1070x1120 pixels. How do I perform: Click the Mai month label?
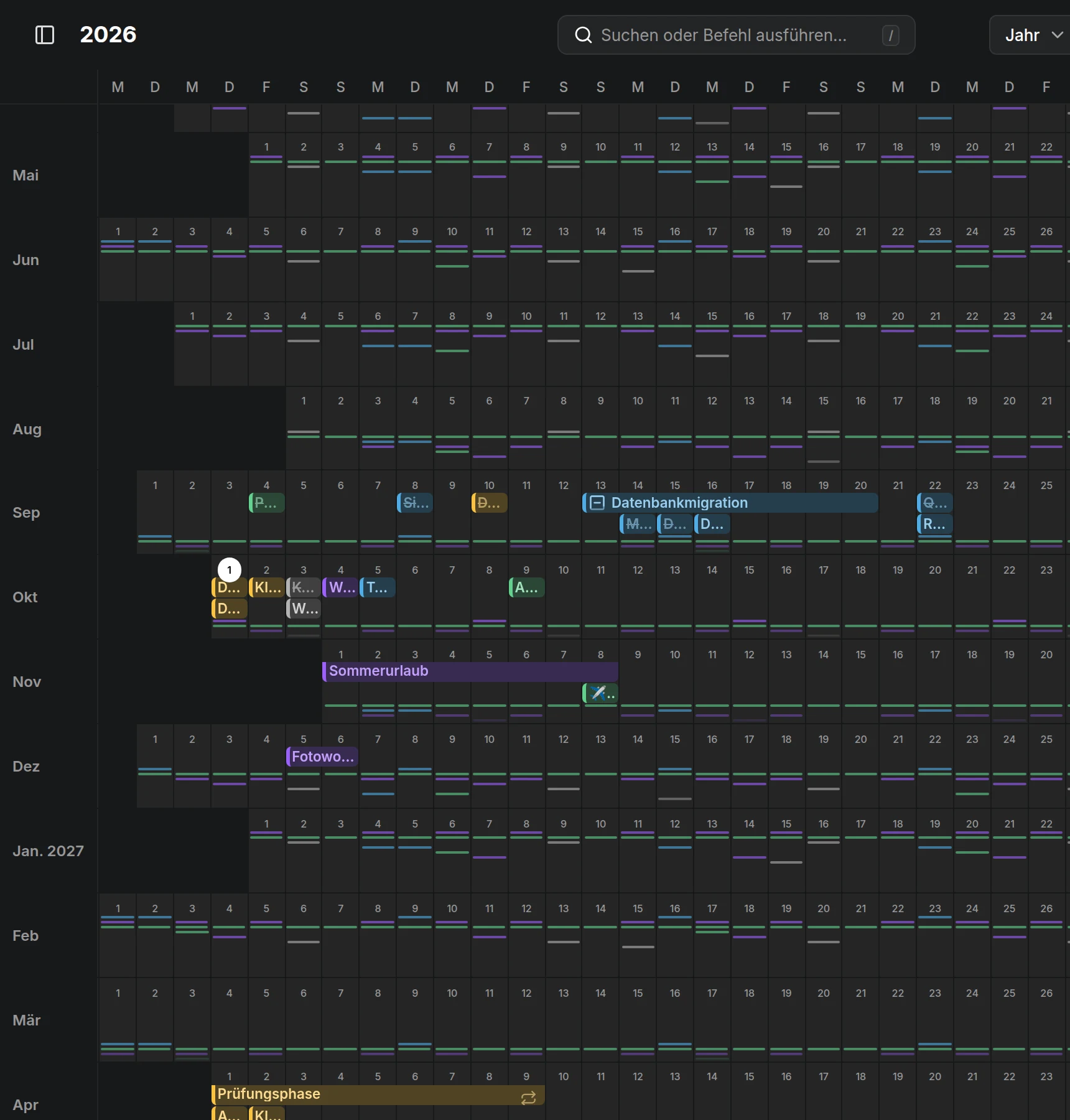pos(26,175)
